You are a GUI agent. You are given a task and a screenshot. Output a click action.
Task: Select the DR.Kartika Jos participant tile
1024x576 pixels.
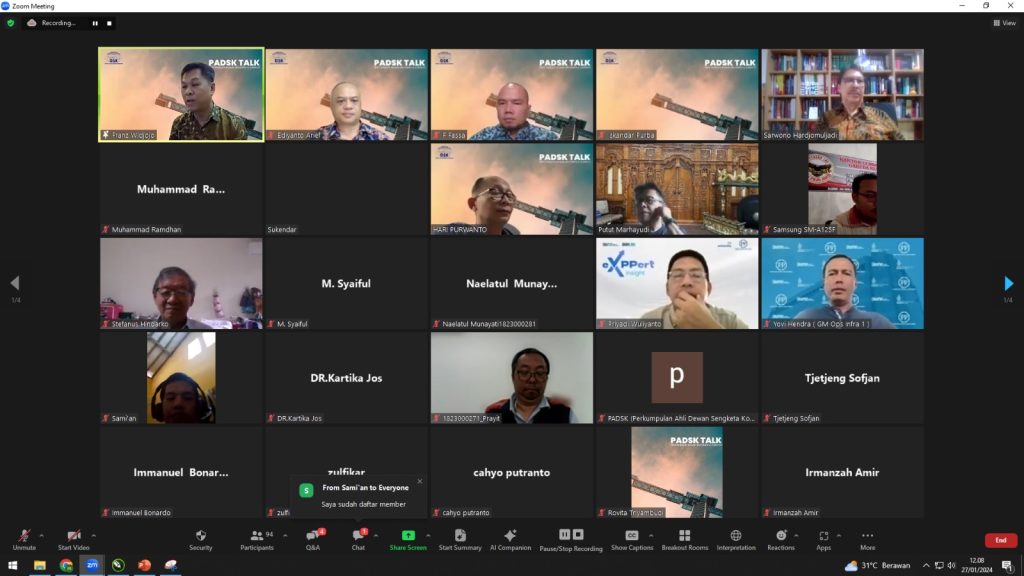(x=346, y=377)
